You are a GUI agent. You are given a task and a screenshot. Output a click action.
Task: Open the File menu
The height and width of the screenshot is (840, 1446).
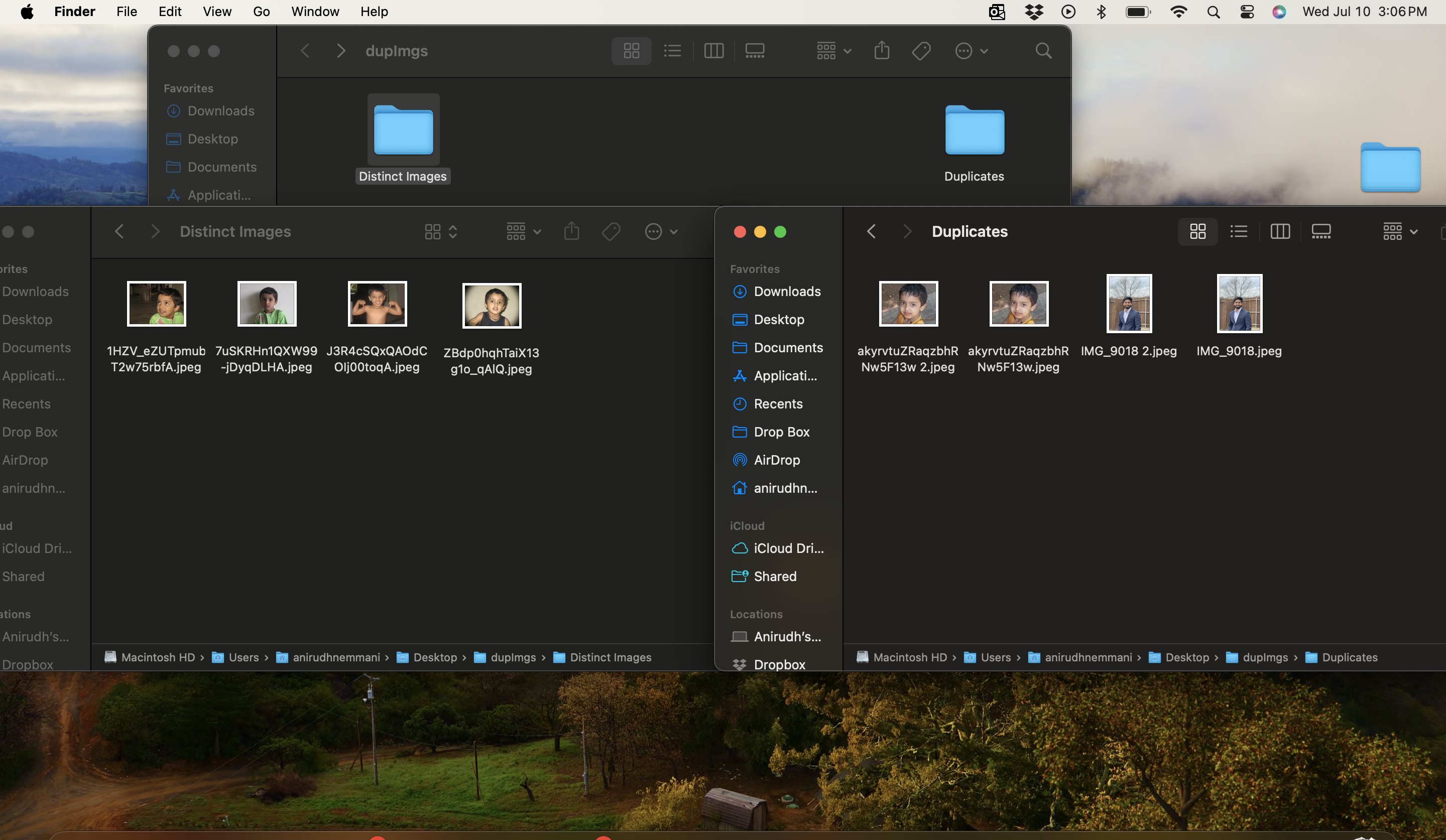(x=126, y=12)
